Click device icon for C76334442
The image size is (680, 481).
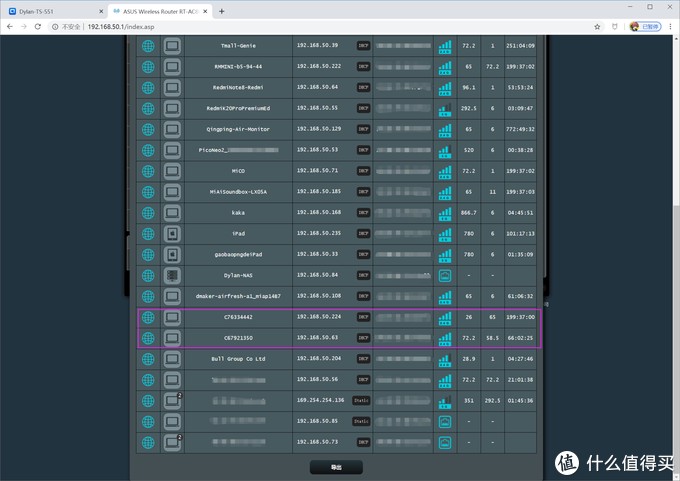[x=172, y=317]
